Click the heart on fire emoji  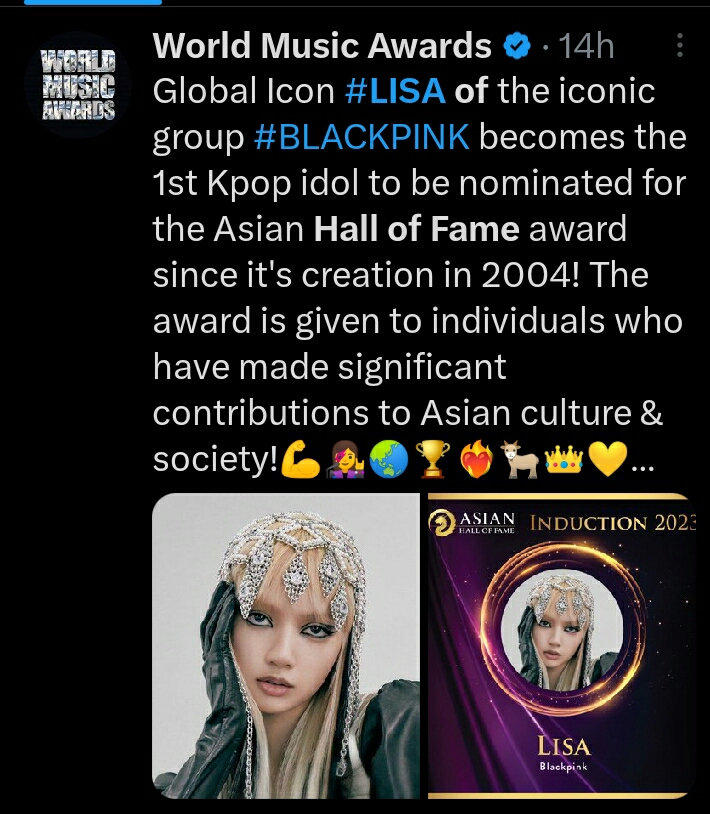tap(477, 459)
